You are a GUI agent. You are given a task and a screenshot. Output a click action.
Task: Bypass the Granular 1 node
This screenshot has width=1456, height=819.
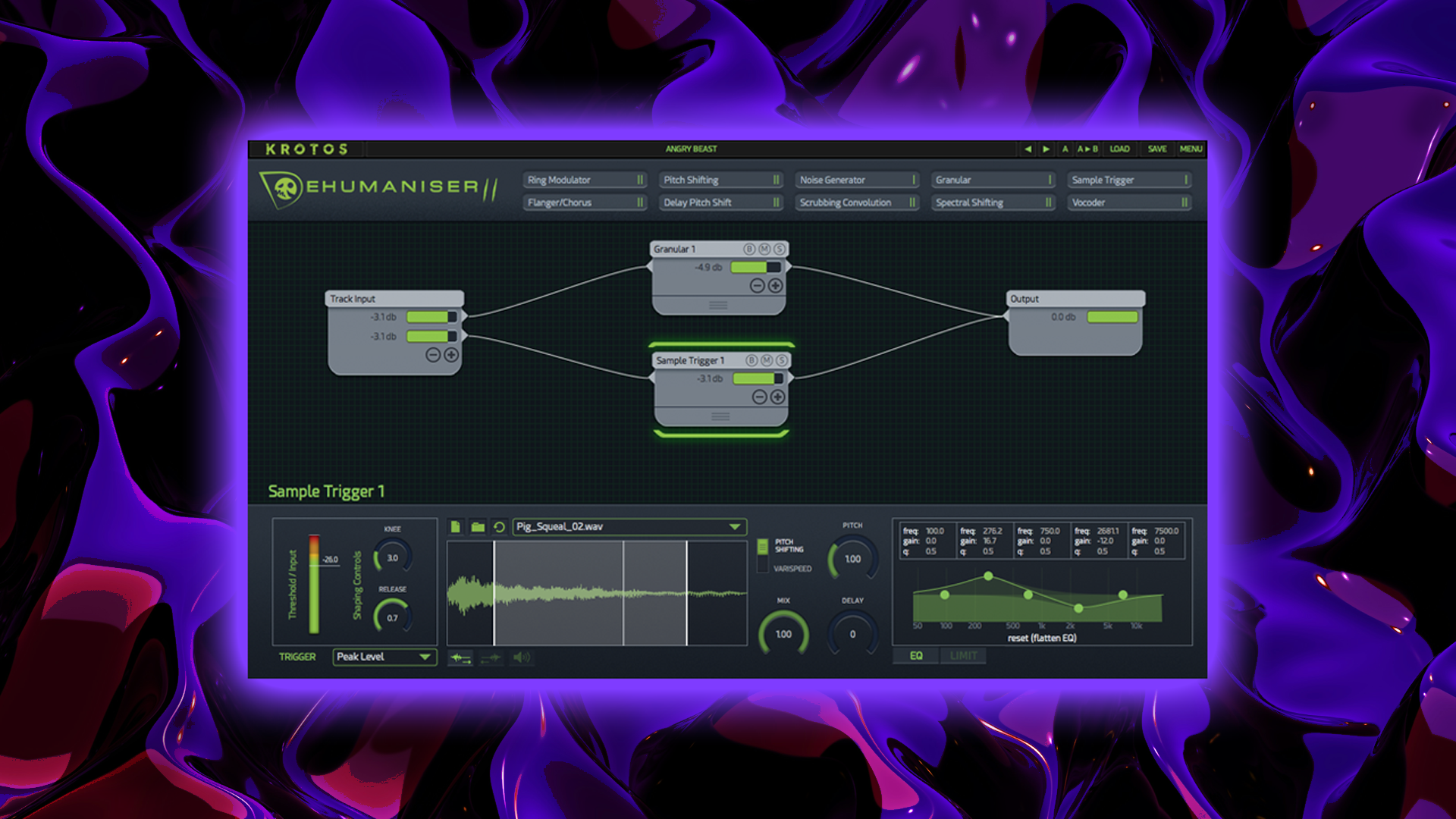pos(749,249)
